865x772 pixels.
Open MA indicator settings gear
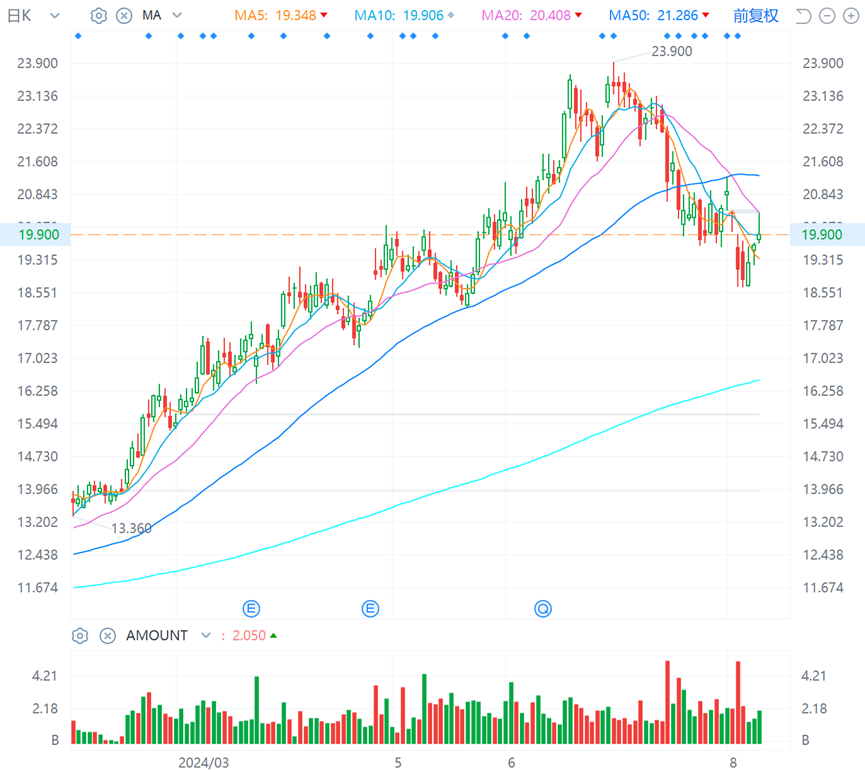tap(99, 15)
